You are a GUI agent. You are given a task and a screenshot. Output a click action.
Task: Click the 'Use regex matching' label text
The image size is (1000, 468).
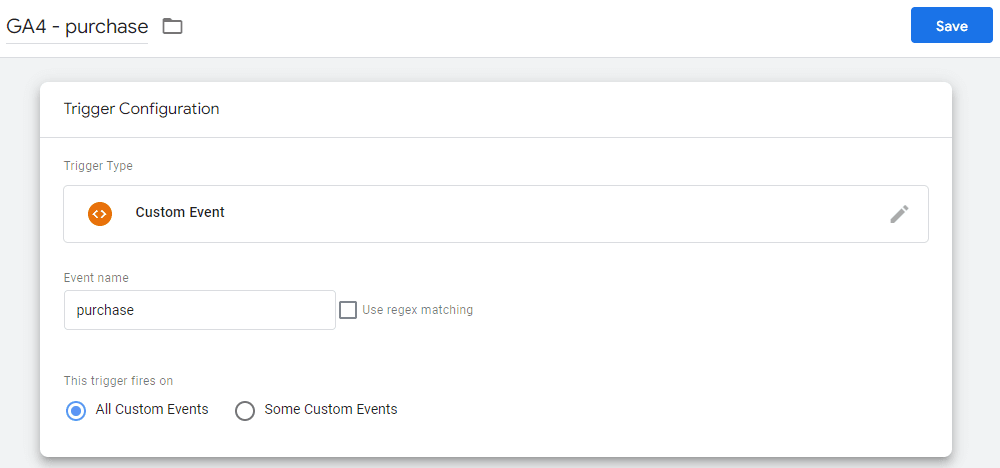[x=418, y=310]
